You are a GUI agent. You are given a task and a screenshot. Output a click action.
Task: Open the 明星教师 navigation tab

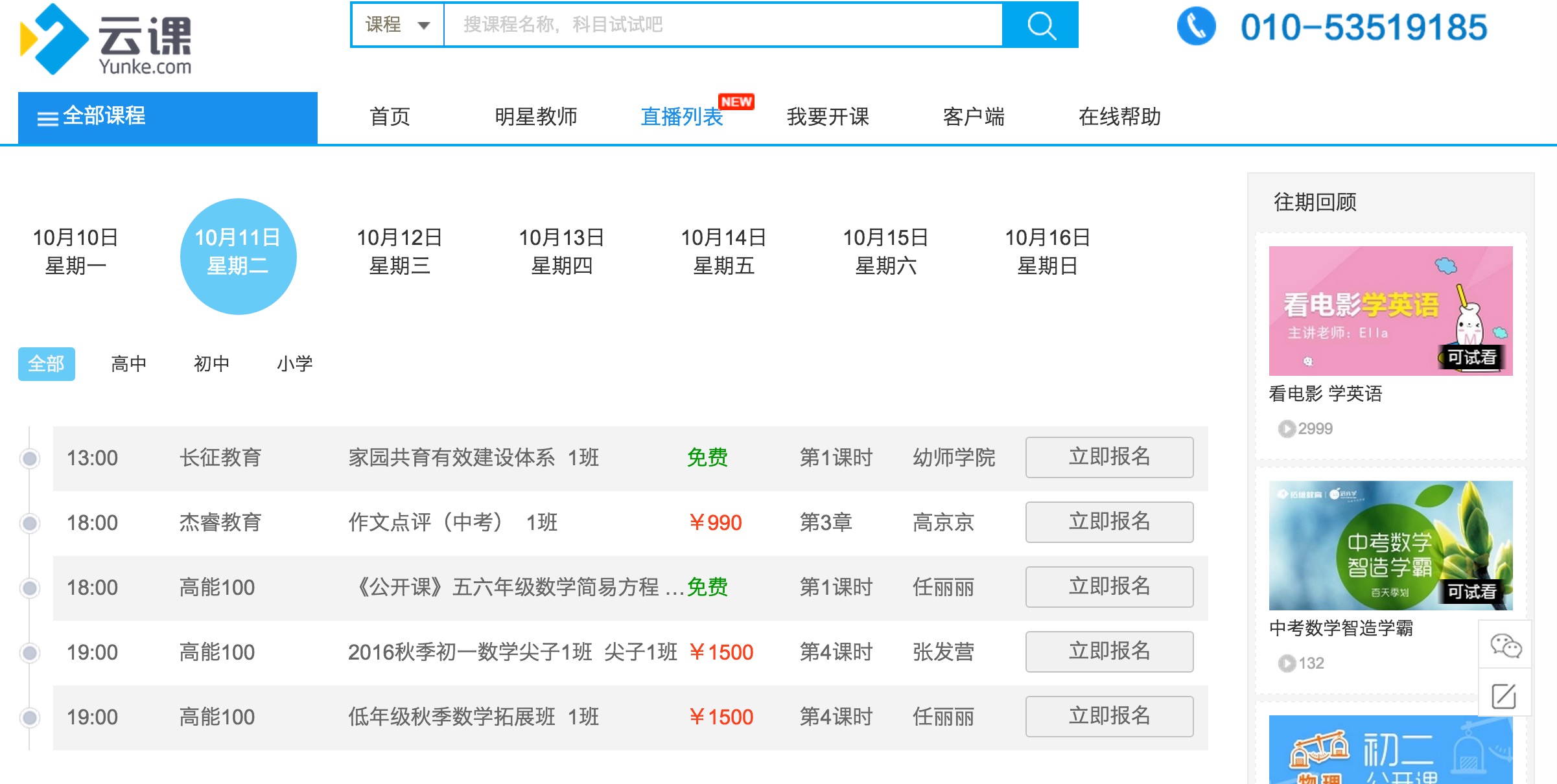535,117
